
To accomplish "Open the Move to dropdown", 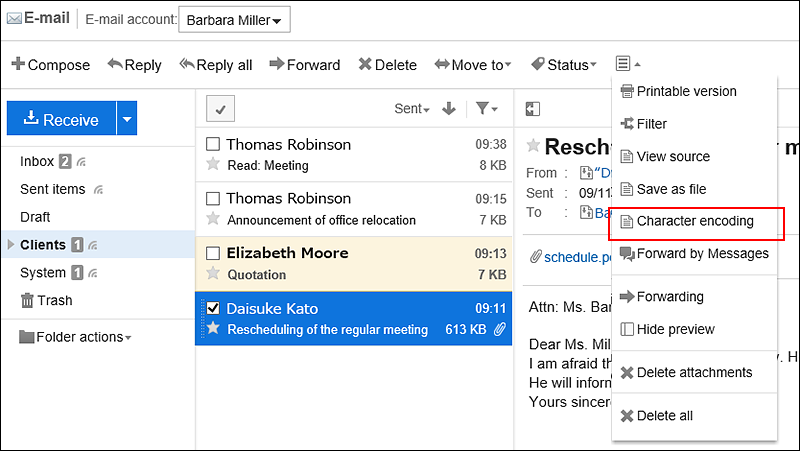I will coord(473,65).
